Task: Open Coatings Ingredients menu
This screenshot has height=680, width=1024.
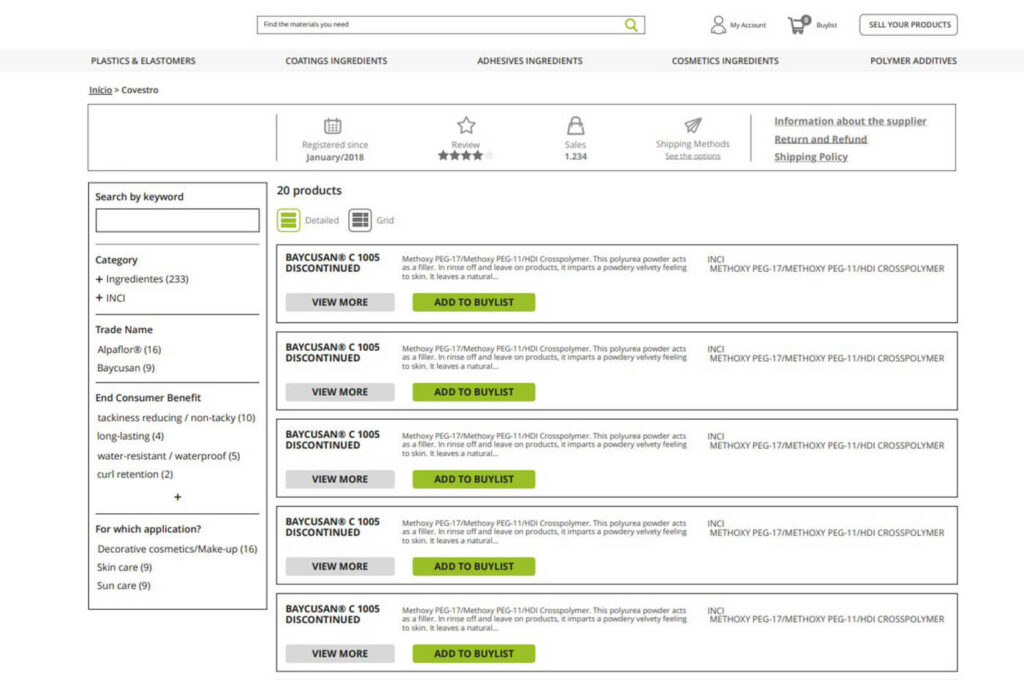Action: pyautogui.click(x=336, y=61)
